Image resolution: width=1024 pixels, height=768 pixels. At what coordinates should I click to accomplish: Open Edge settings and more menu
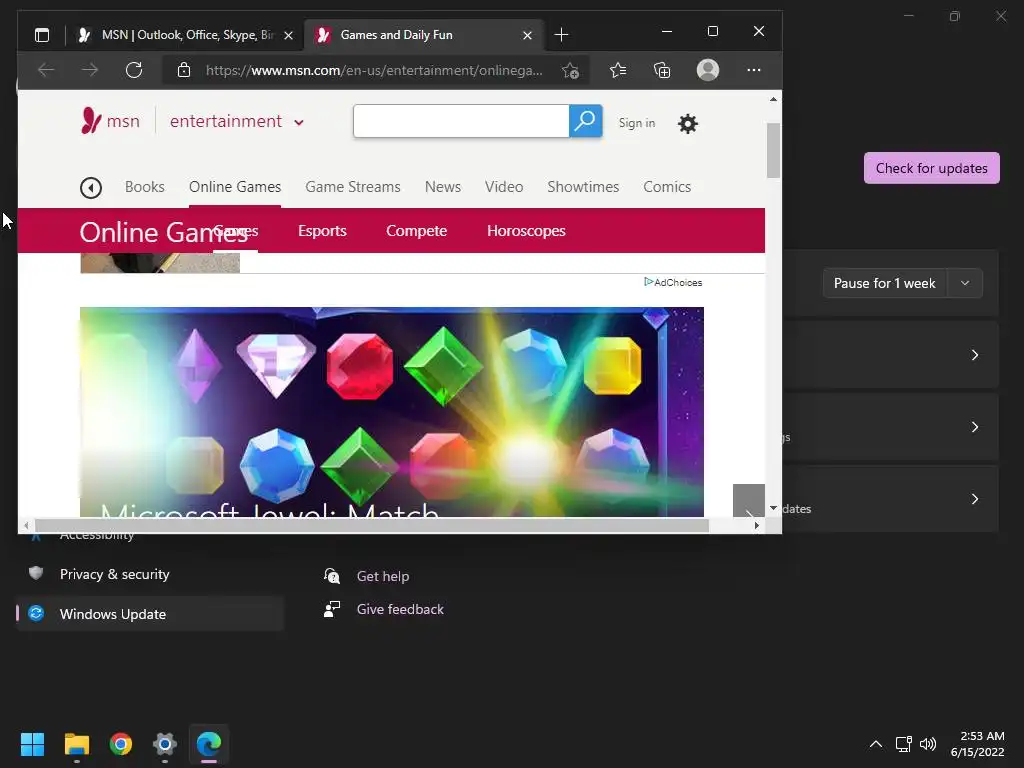coord(754,70)
